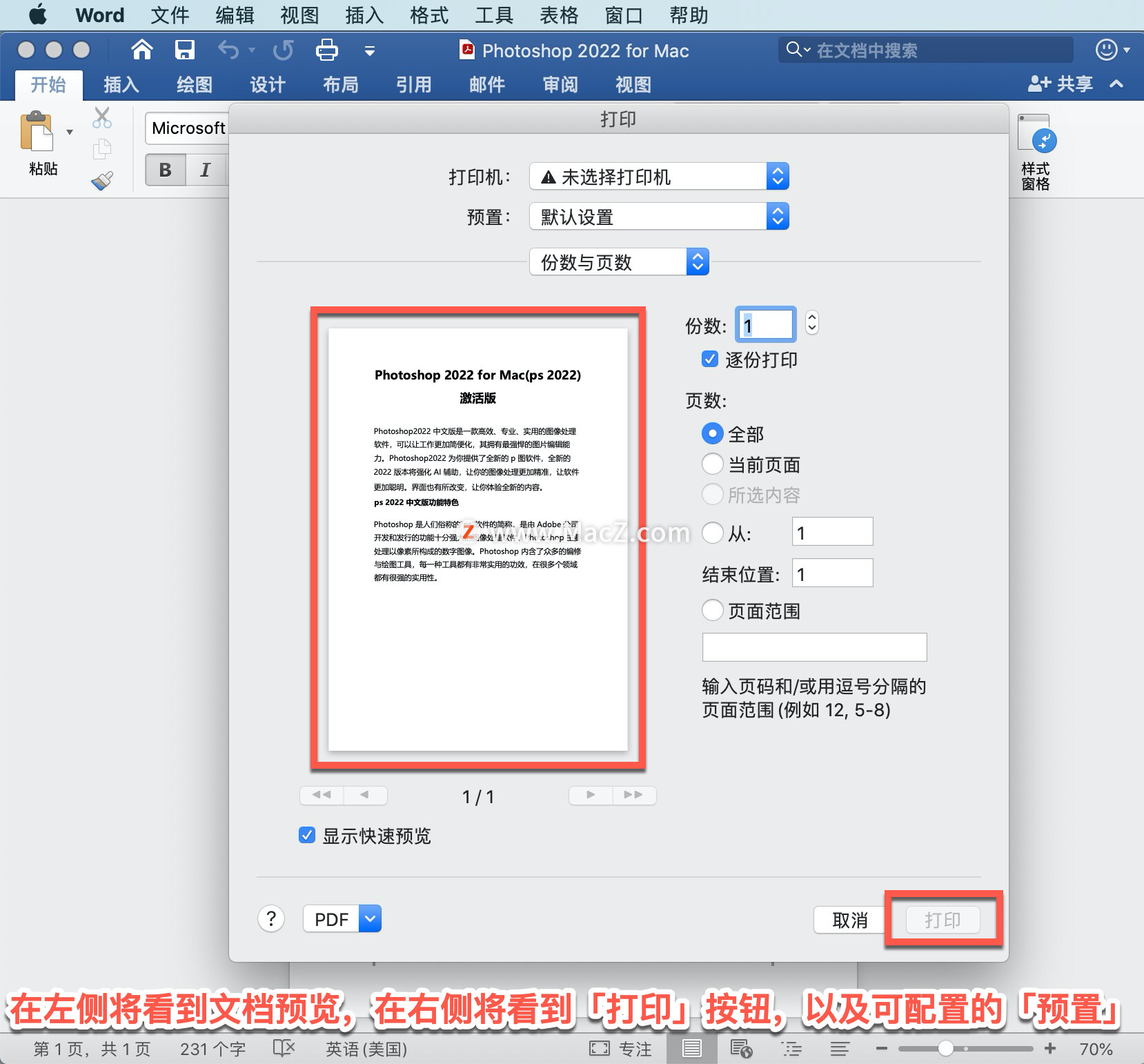Switch to the 审阅 ribbon tab
The image size is (1144, 1064).
(560, 84)
